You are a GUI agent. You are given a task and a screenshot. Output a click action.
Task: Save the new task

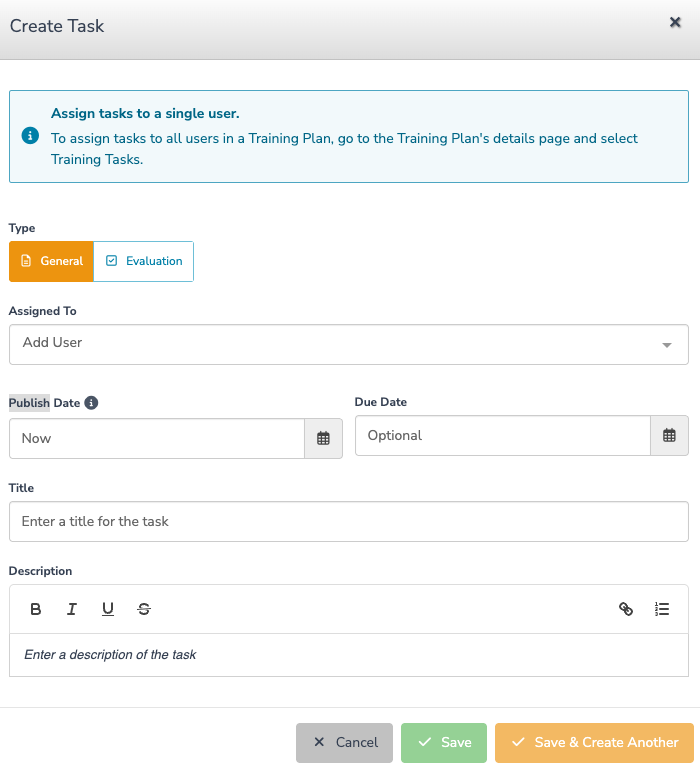444,742
